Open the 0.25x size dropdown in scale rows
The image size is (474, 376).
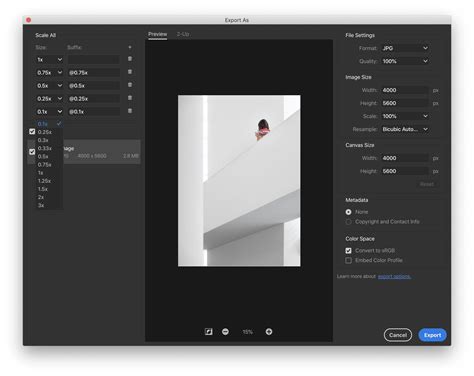pyautogui.click(x=49, y=99)
